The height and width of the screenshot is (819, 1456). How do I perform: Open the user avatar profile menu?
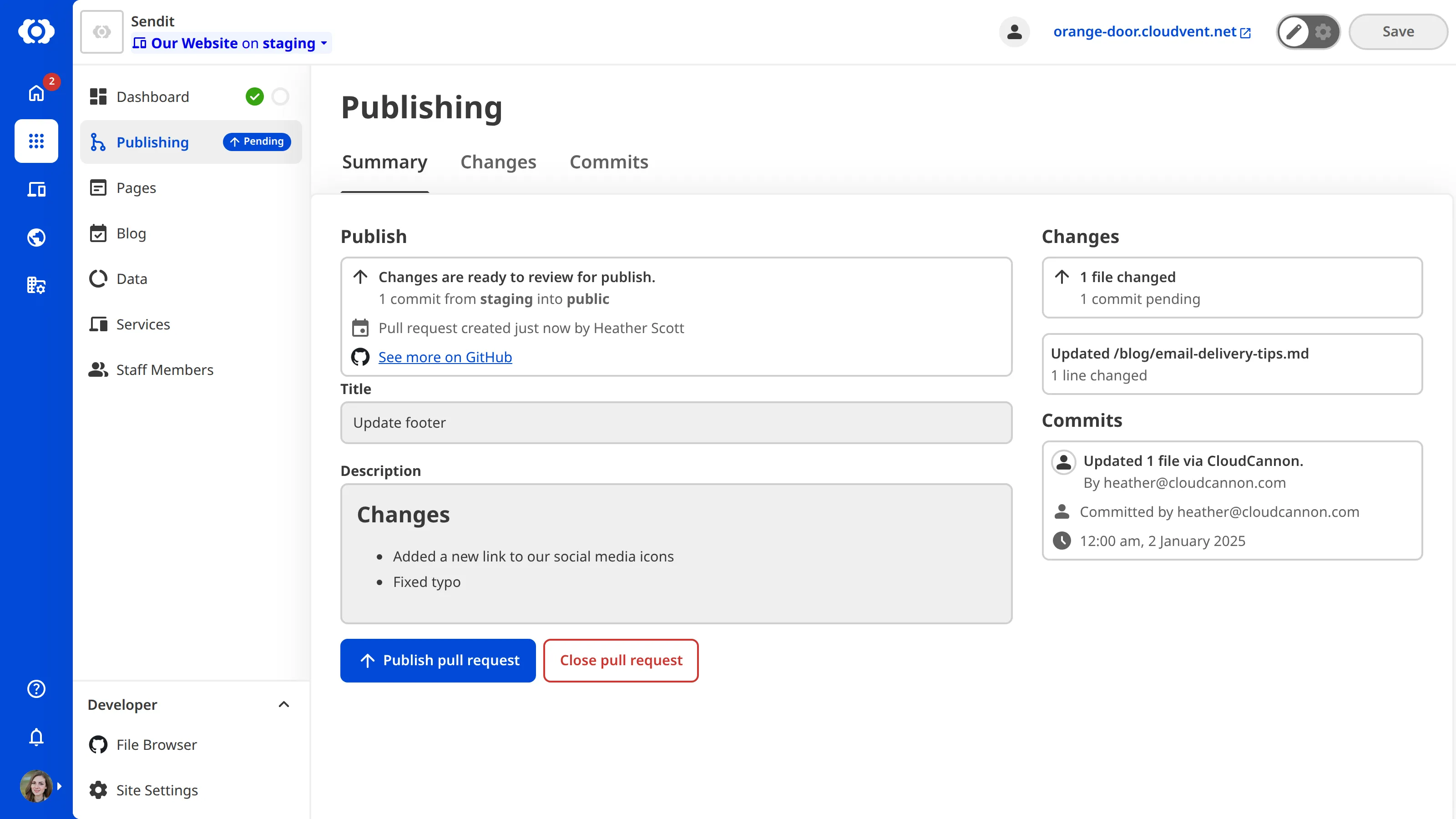pos(36,786)
